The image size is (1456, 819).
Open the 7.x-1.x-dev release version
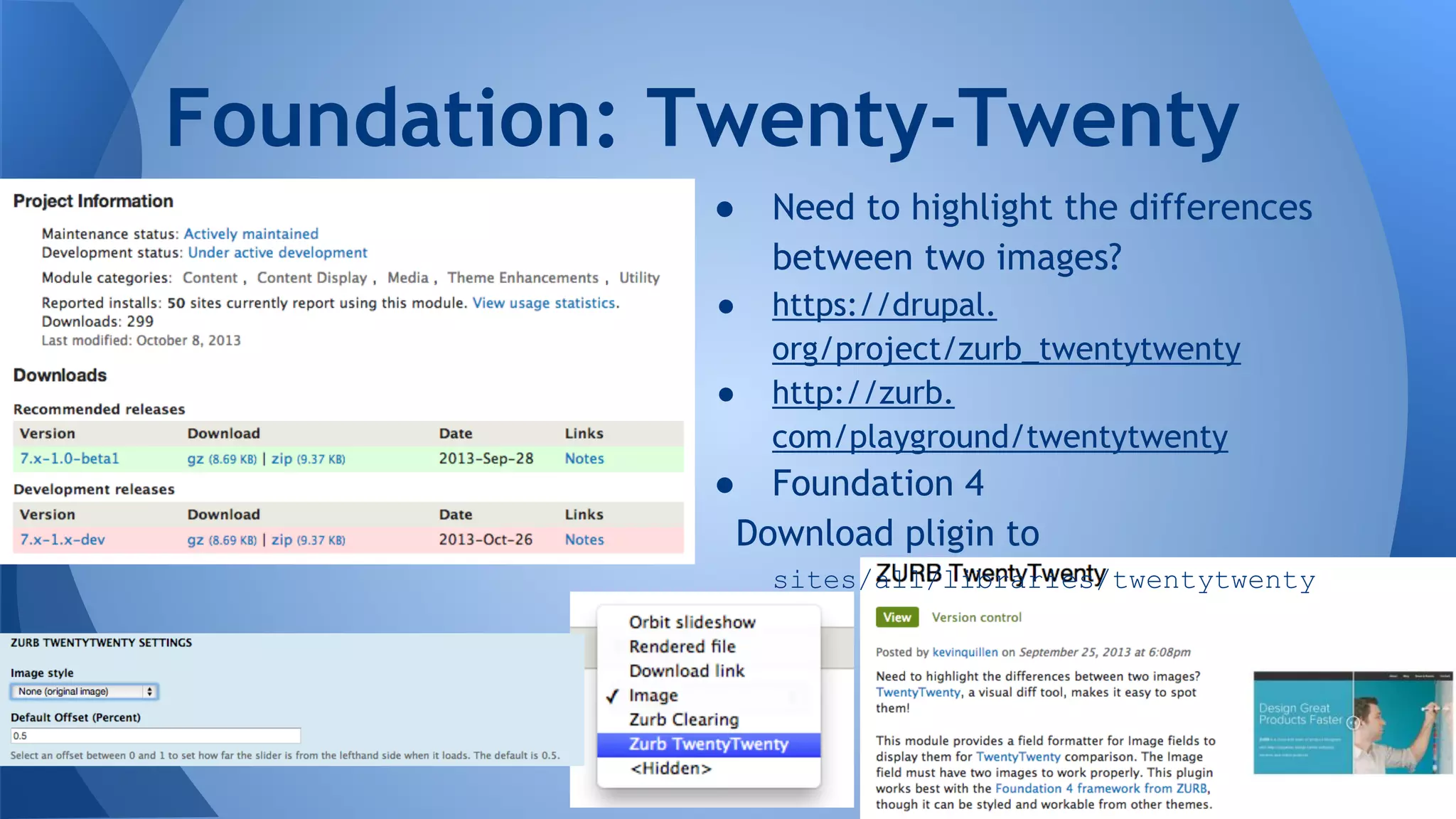click(63, 540)
